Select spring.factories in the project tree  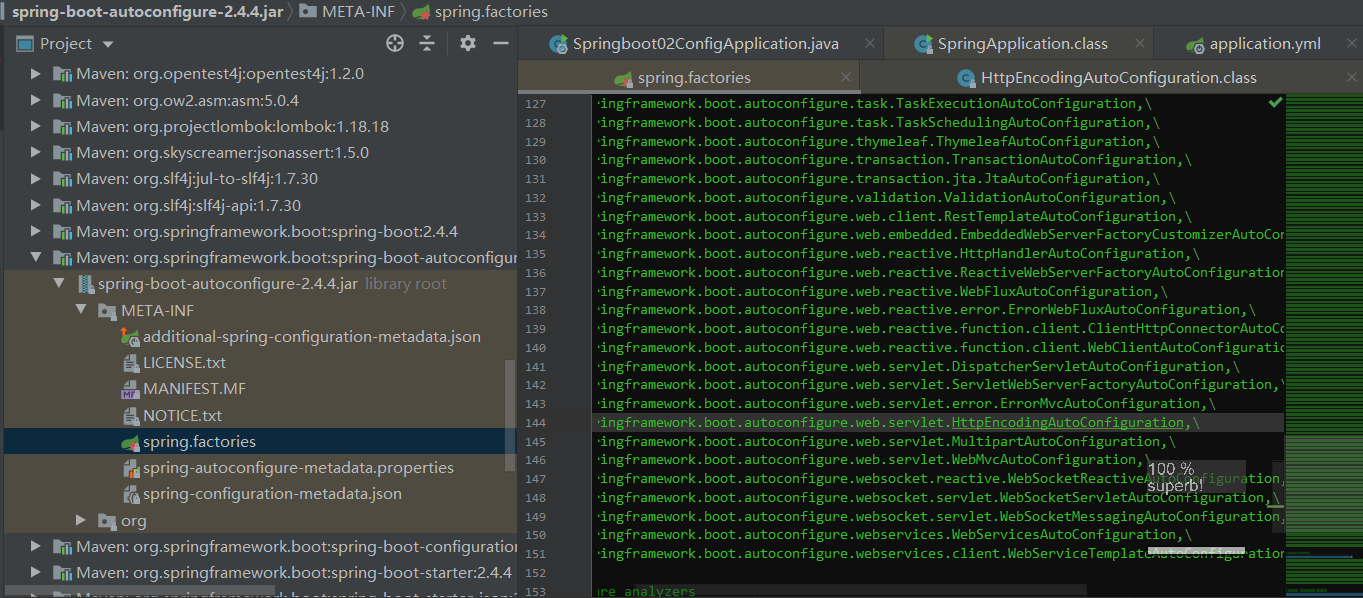[x=199, y=441]
